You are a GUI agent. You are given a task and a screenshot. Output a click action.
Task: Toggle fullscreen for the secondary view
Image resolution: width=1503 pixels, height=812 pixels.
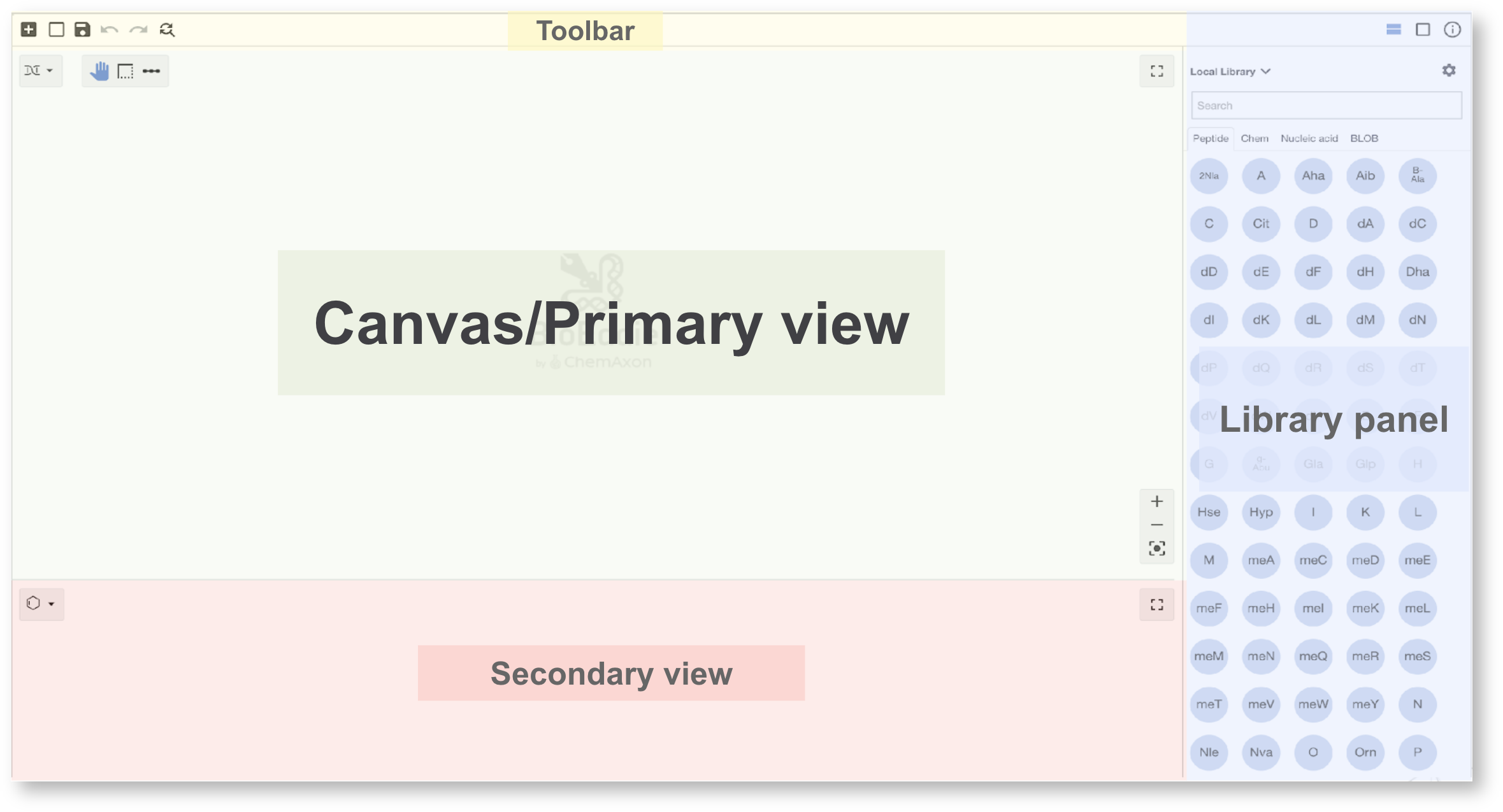pyautogui.click(x=1157, y=605)
